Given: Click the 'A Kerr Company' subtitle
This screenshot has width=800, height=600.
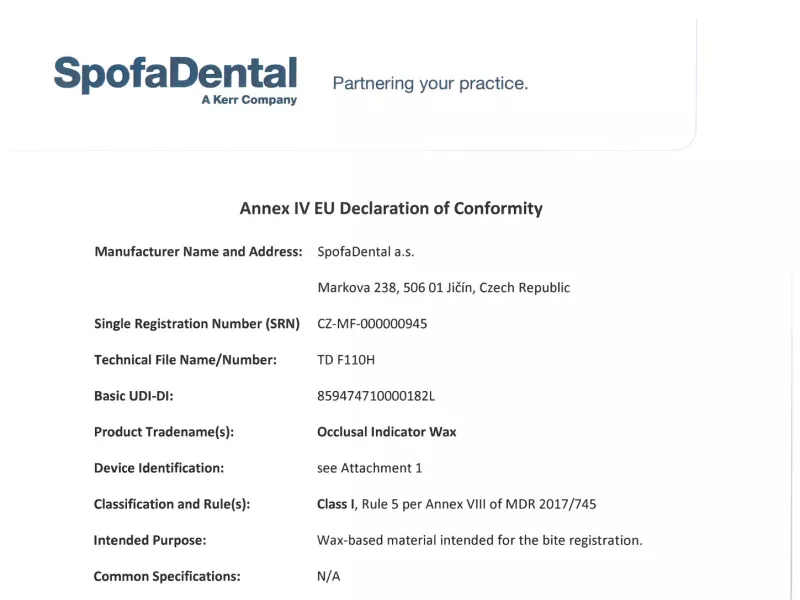Looking at the screenshot, I should pos(249,100).
